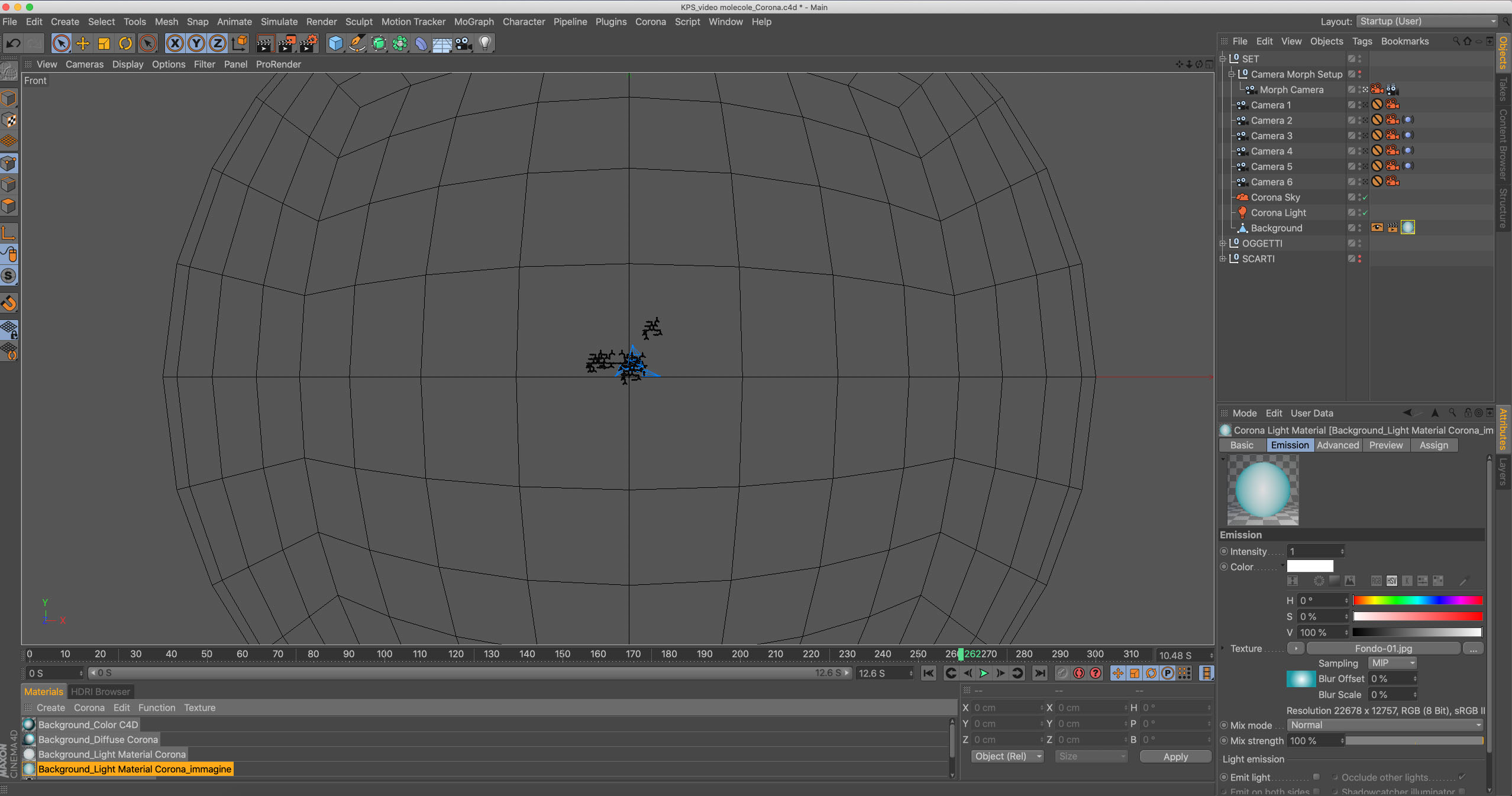Click the Apply button in Coordinates
This screenshot has width=1512, height=796.
(1175, 756)
